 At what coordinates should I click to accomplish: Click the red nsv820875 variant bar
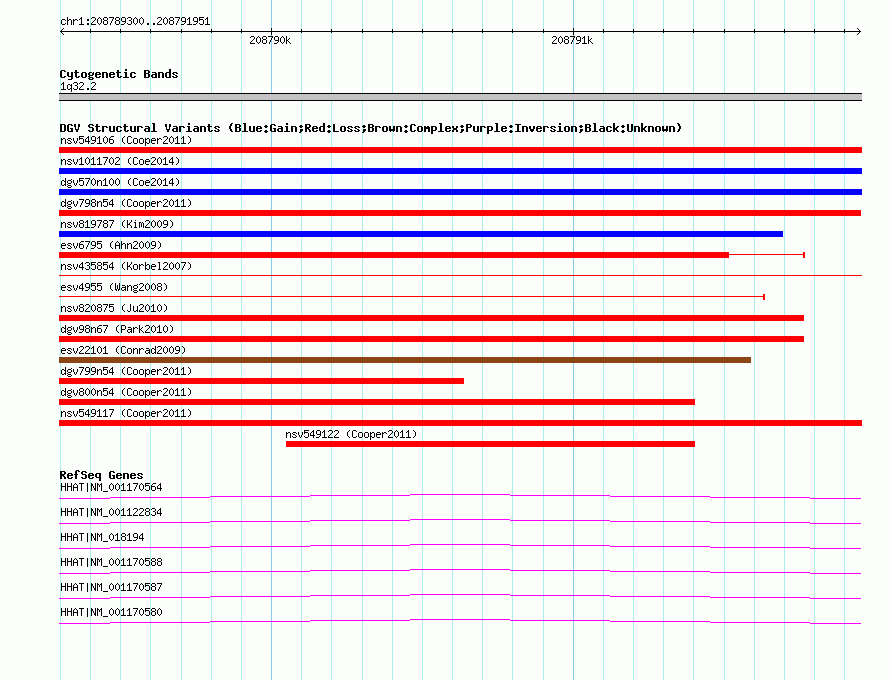tap(431, 318)
